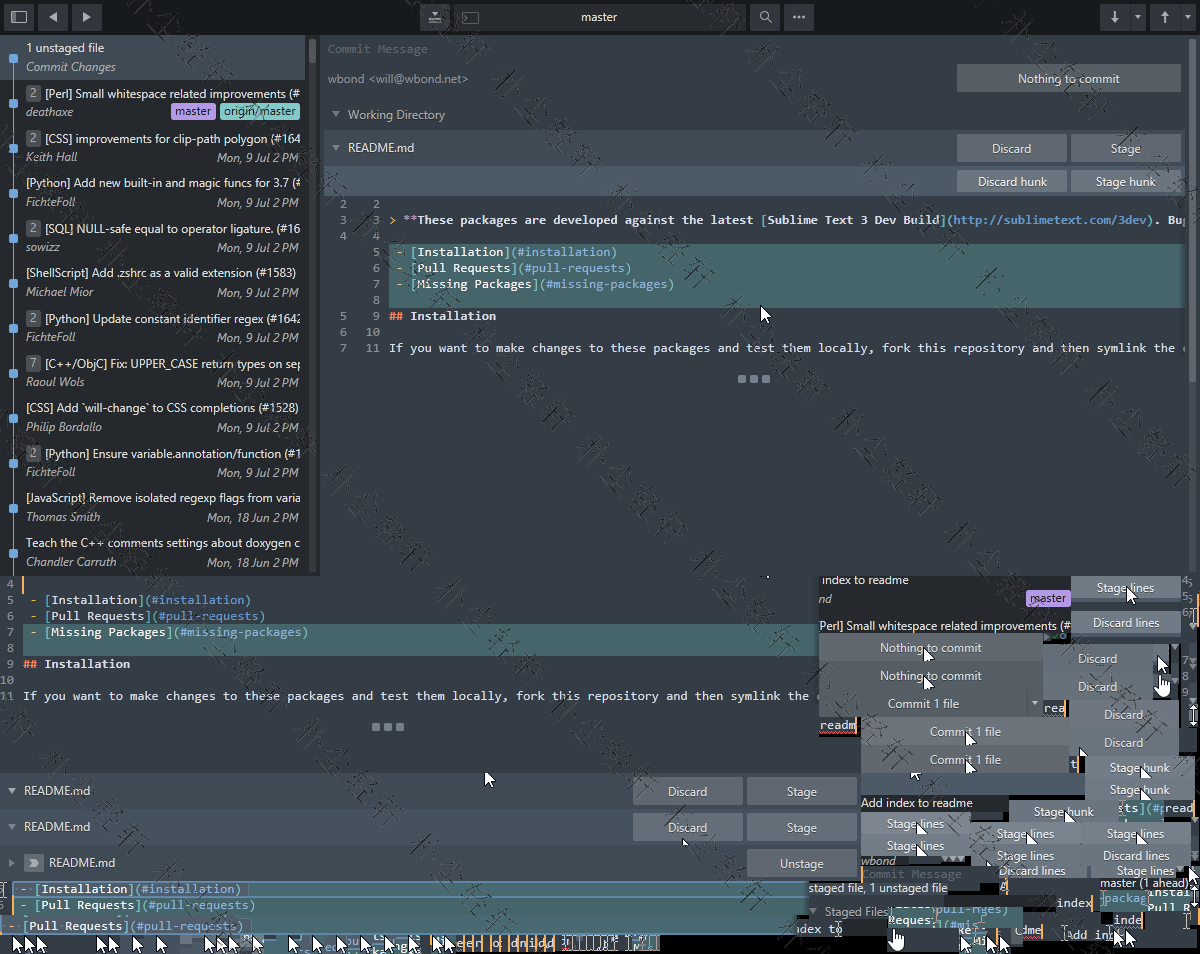
Task: Click the Discard hunk button
Action: point(1011,181)
